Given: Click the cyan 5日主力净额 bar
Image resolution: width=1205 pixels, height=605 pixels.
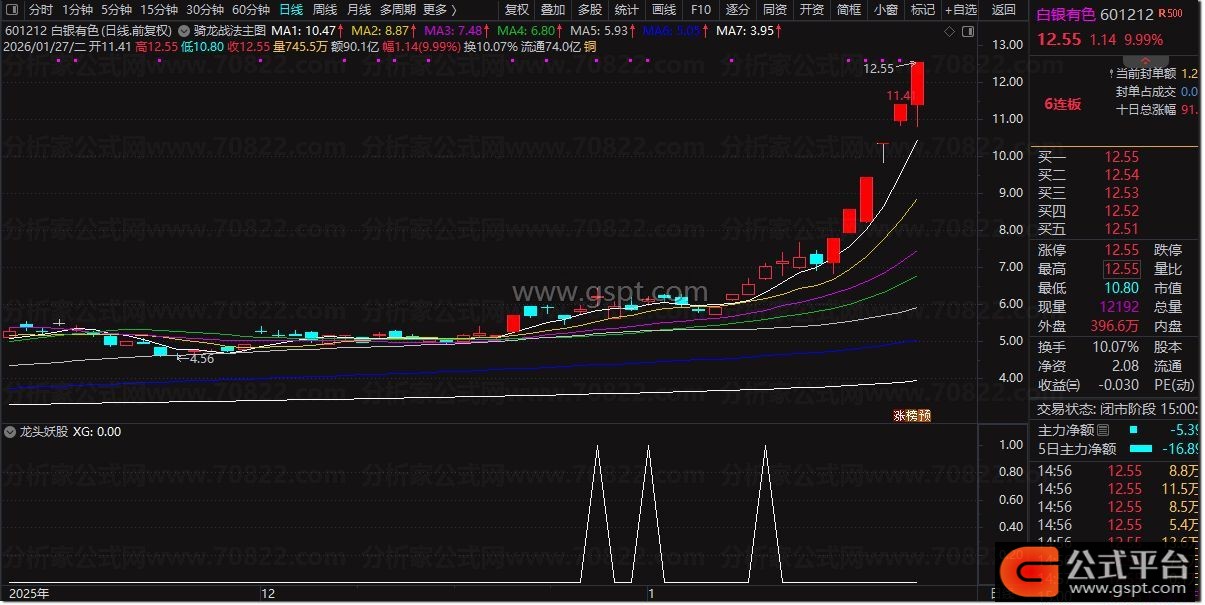Looking at the screenshot, I should pos(1141,449).
